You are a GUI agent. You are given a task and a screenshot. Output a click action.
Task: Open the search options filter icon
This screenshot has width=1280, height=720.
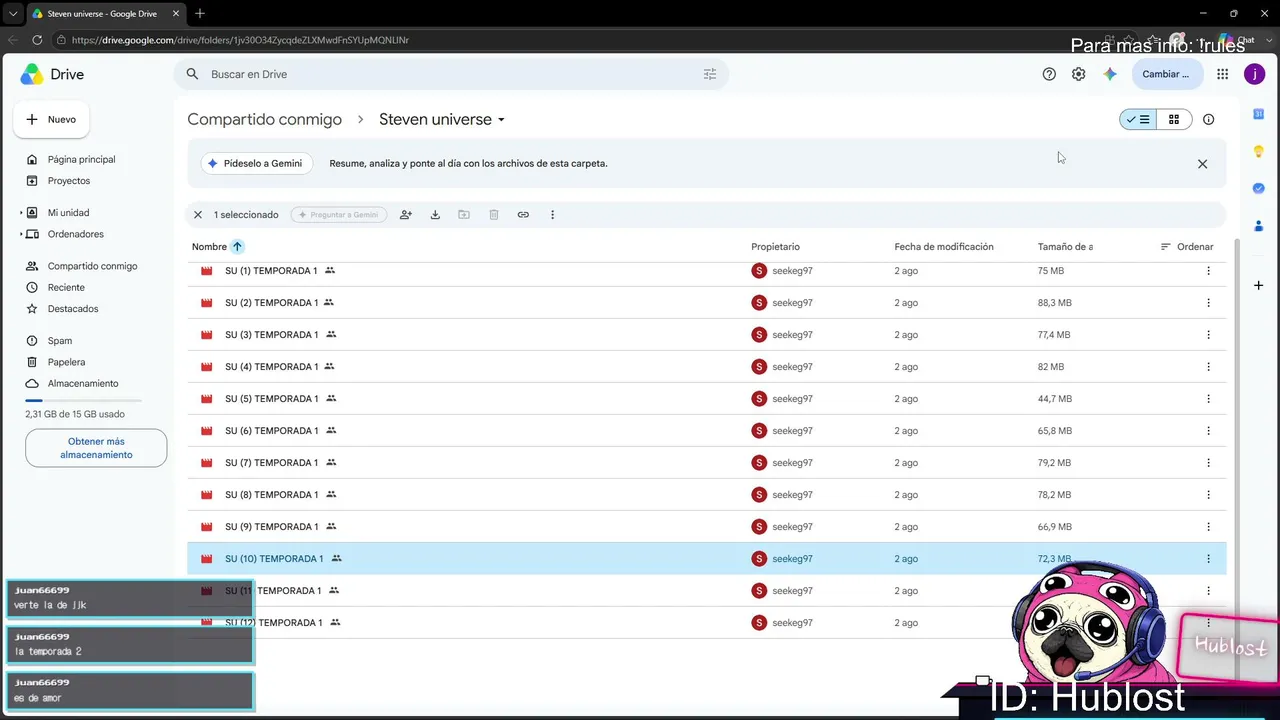pyautogui.click(x=710, y=74)
